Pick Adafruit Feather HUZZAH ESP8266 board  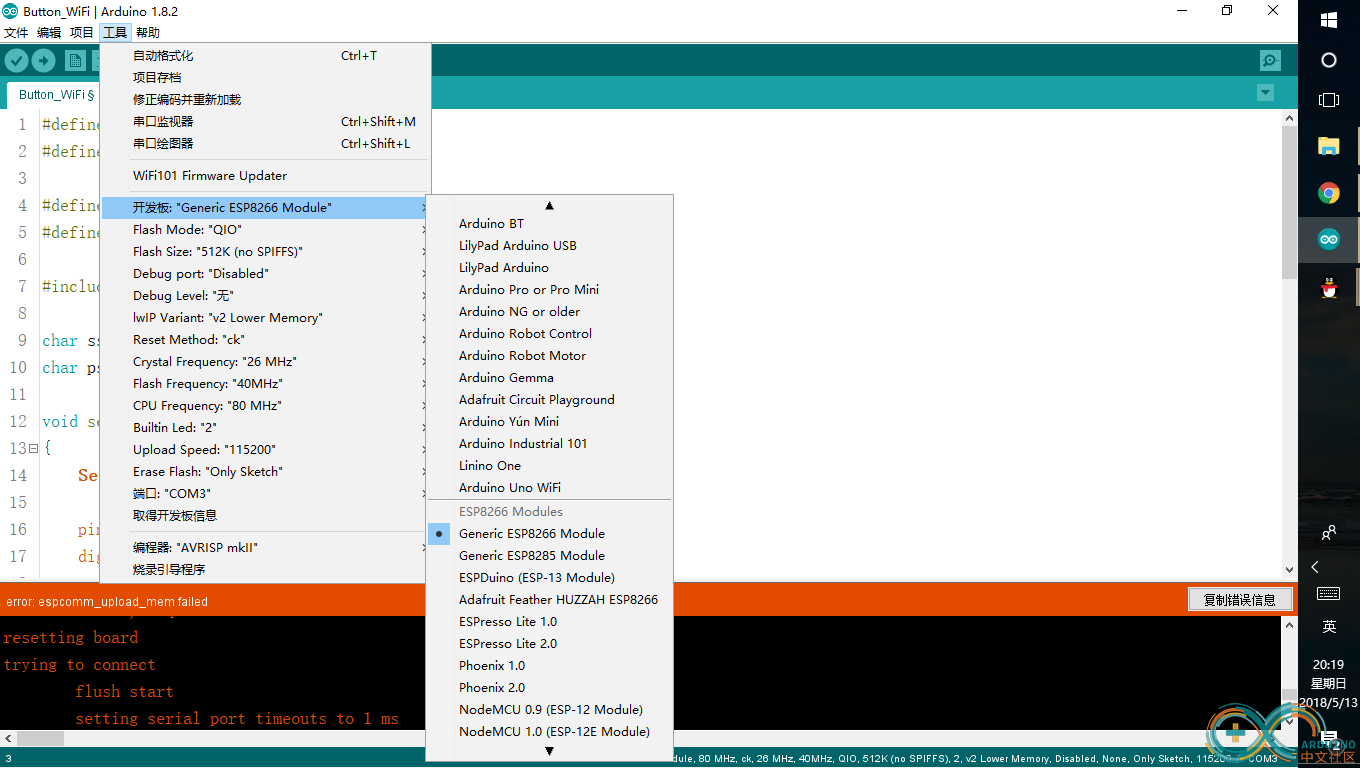(549, 600)
